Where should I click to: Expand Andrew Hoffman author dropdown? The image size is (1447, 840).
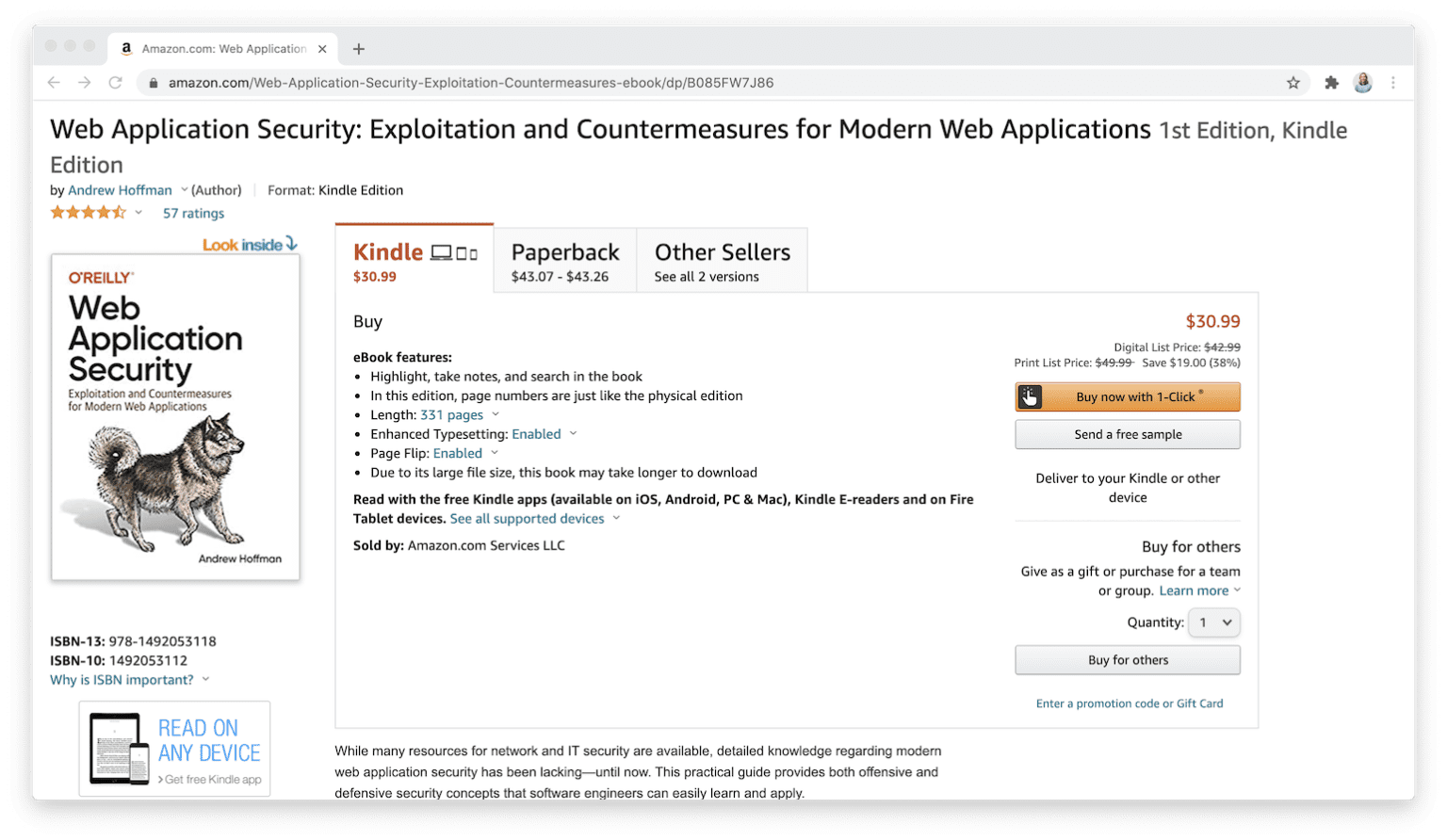tap(184, 190)
